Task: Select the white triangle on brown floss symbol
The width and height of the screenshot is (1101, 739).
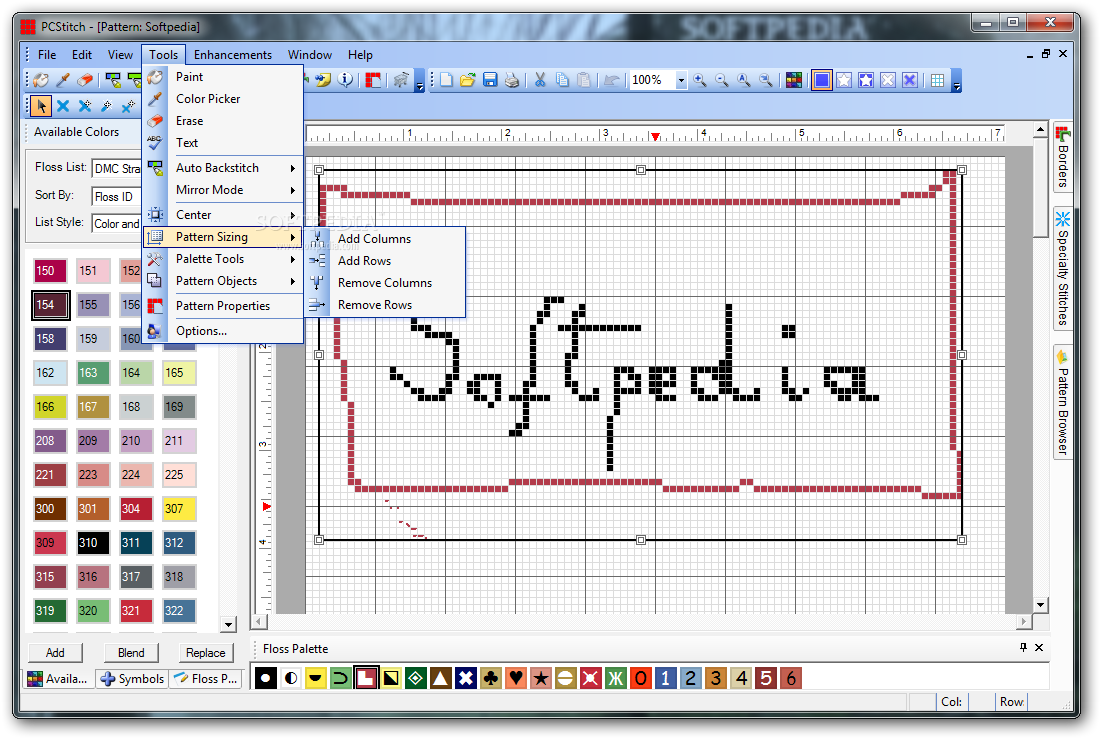Action: [x=441, y=678]
